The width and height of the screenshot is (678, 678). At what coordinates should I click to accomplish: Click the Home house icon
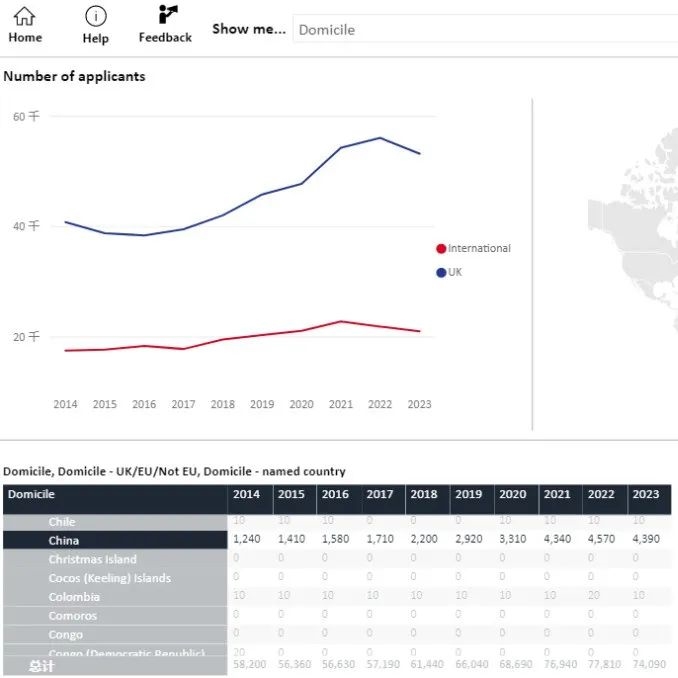25,17
